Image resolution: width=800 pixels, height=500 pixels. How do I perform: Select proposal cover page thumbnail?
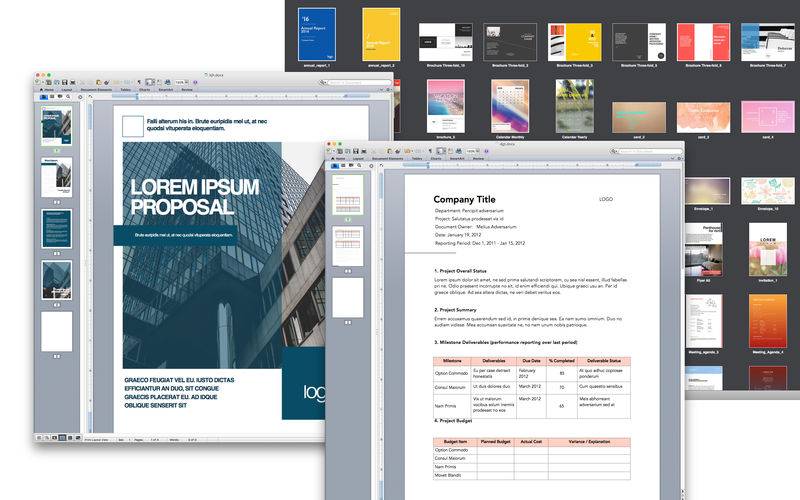[57, 126]
